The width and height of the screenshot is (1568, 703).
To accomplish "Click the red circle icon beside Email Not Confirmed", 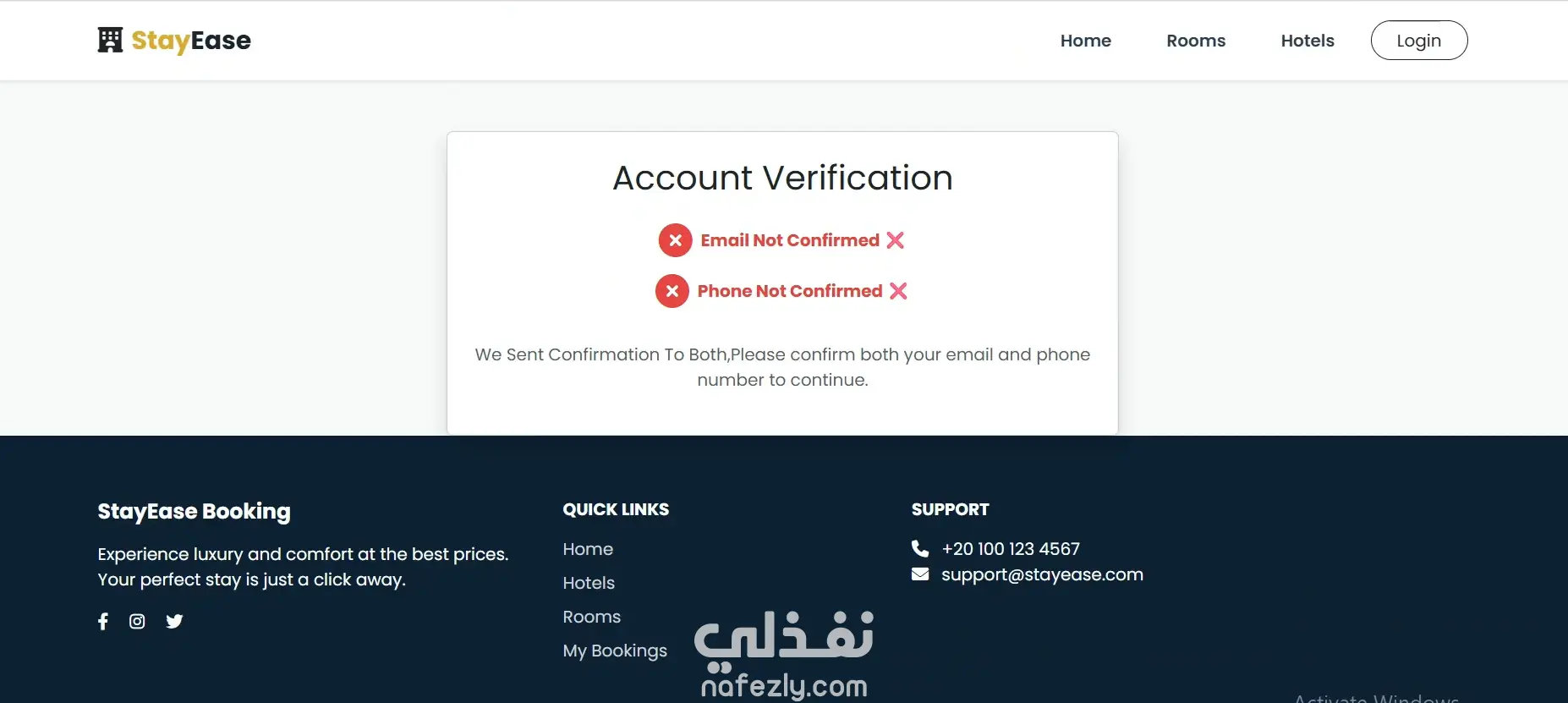I will [x=675, y=240].
